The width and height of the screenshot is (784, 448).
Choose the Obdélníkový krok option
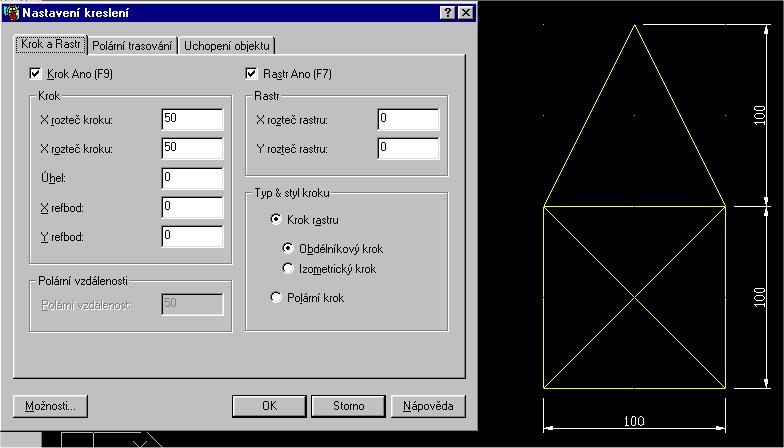(x=289, y=249)
